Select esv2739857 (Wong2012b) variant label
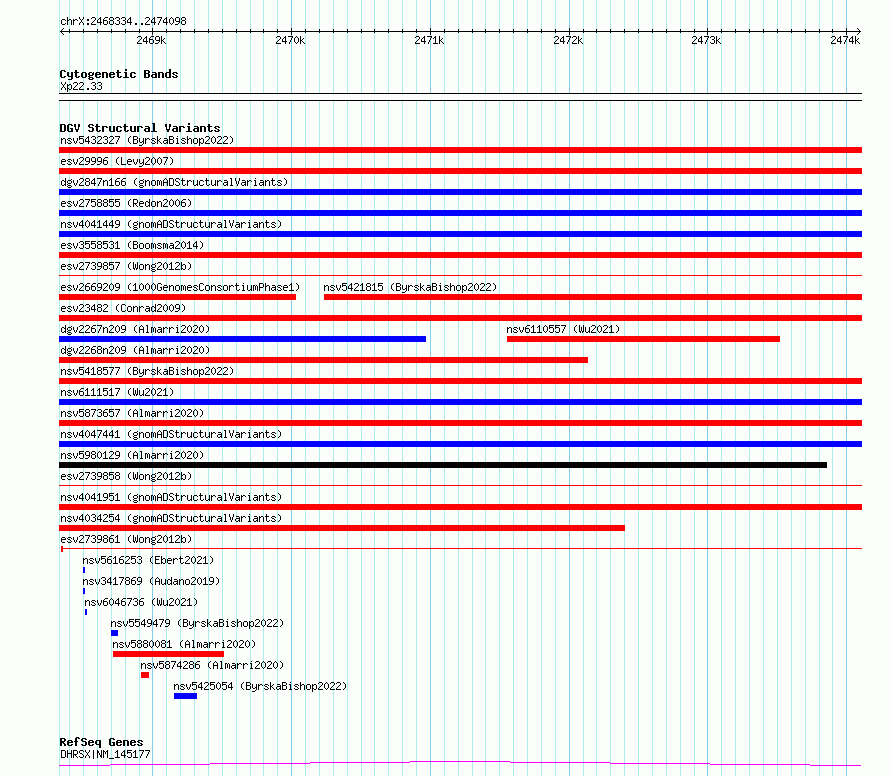The image size is (890, 776). 126,266
